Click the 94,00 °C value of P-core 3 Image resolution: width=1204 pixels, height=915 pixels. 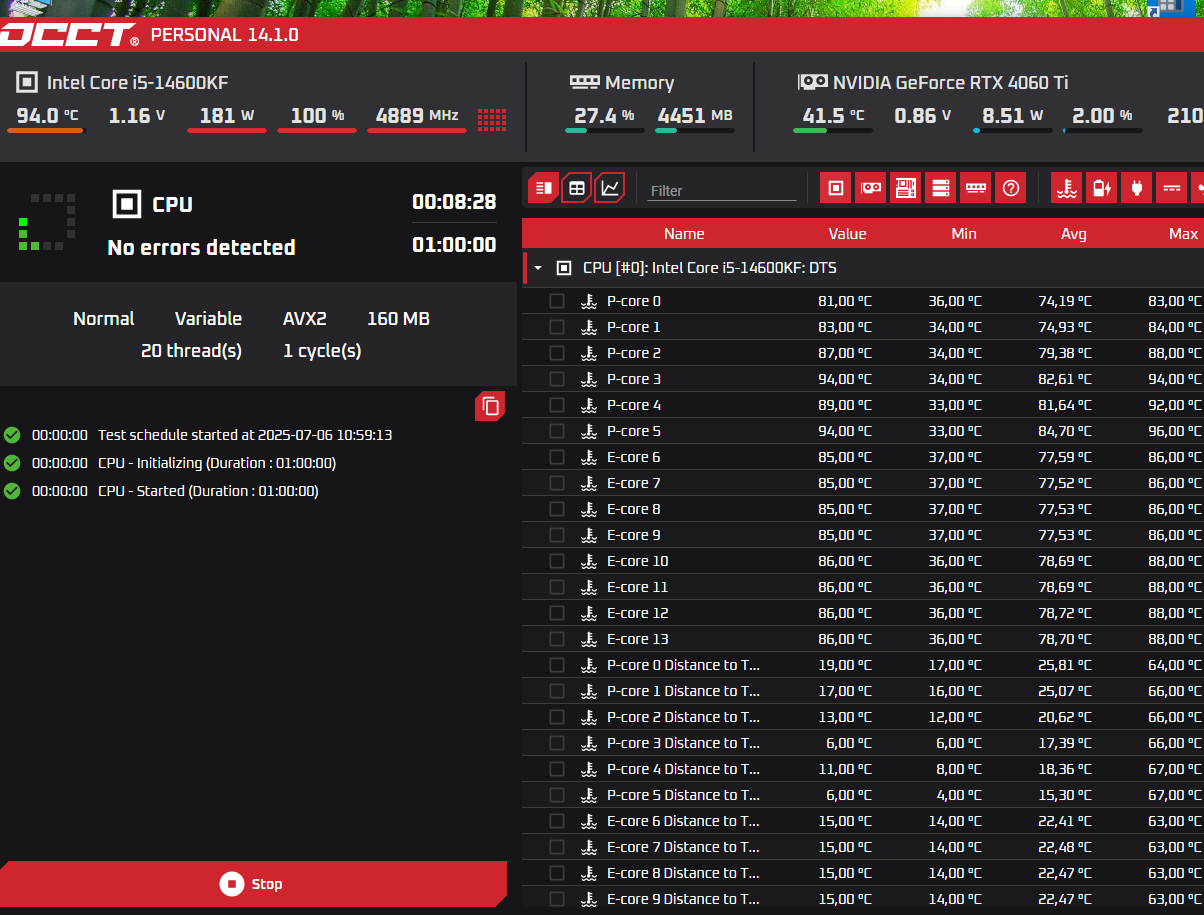click(845, 379)
